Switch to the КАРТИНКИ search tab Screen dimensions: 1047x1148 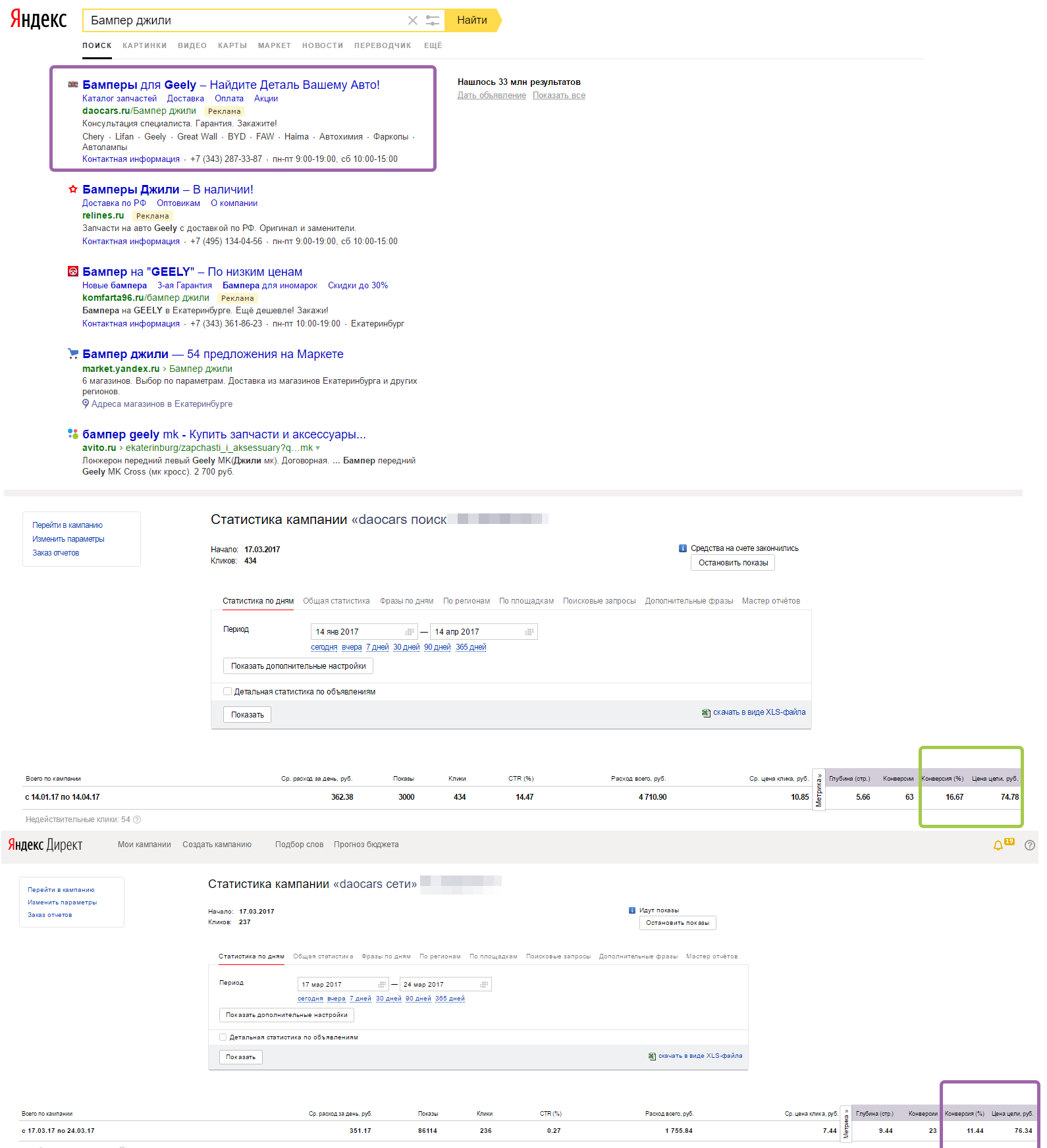click(145, 46)
